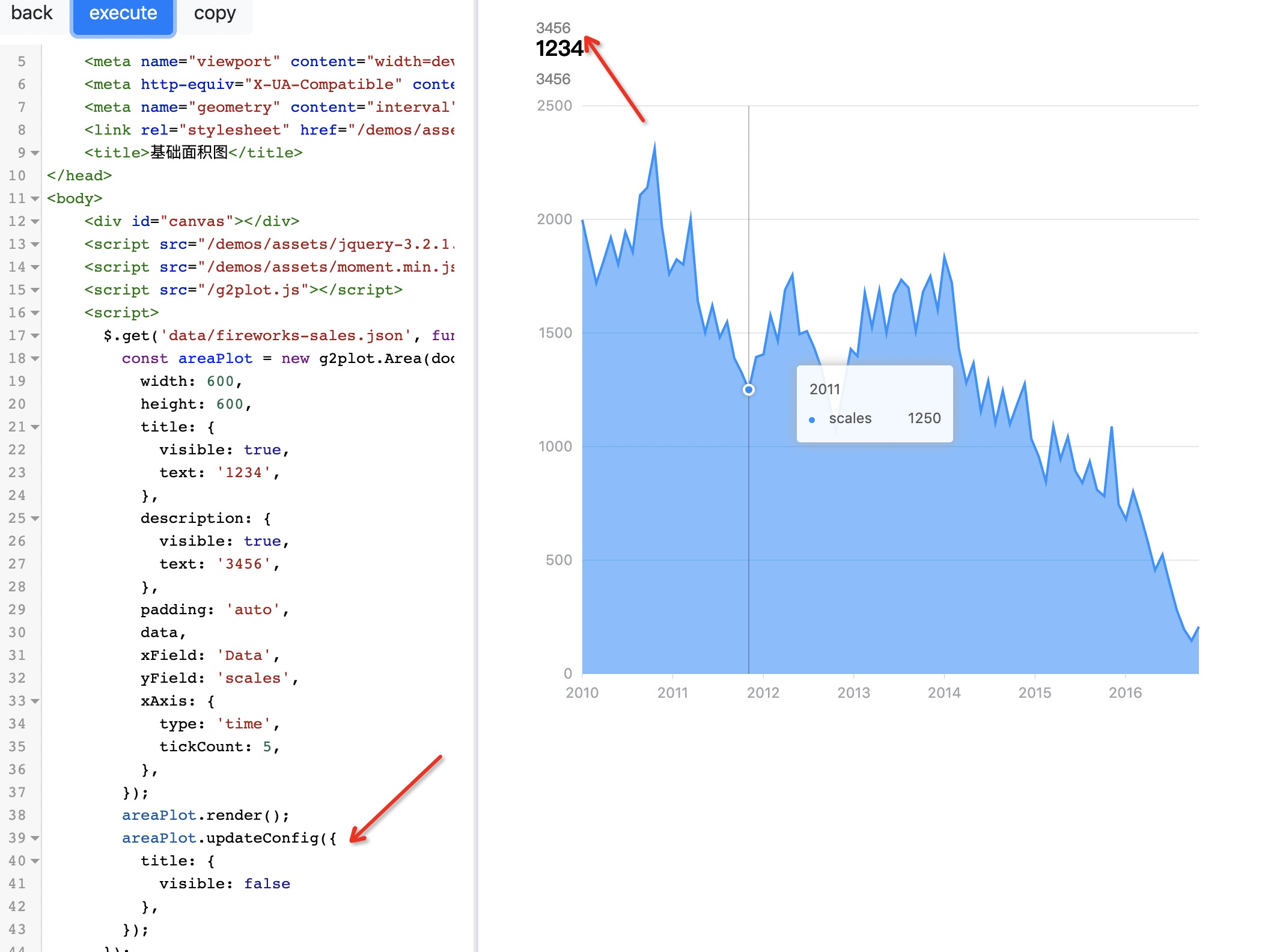Collapse the xAxis object fold arrow on line 33
The width and height of the screenshot is (1262, 952).
[34, 701]
